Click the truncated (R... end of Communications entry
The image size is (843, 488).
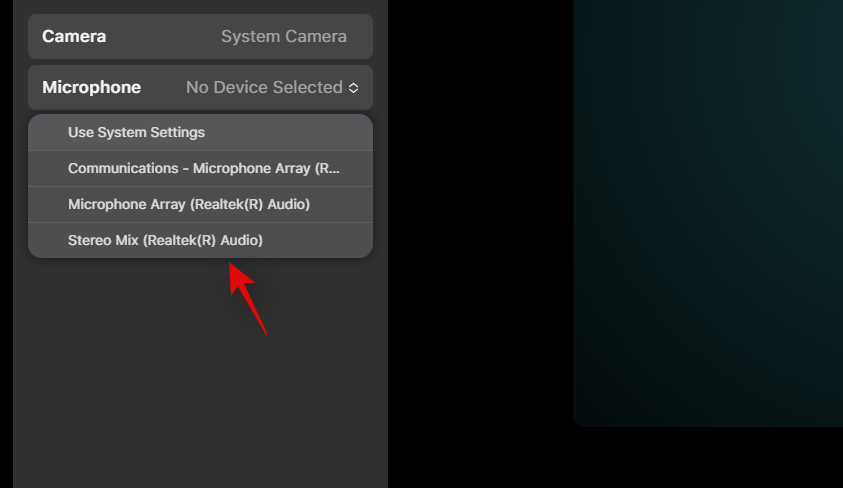click(328, 168)
